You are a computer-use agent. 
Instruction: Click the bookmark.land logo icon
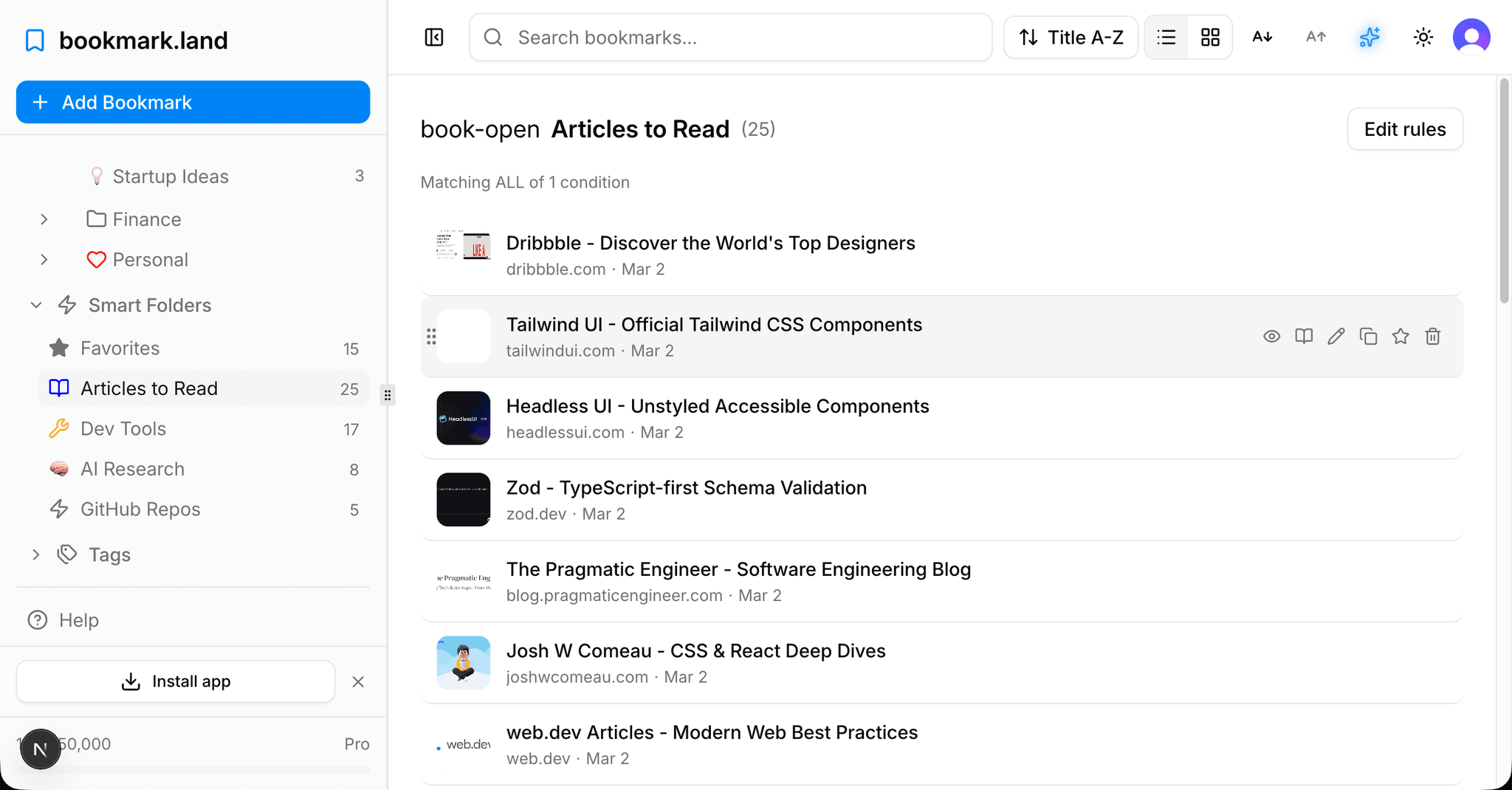tap(35, 41)
